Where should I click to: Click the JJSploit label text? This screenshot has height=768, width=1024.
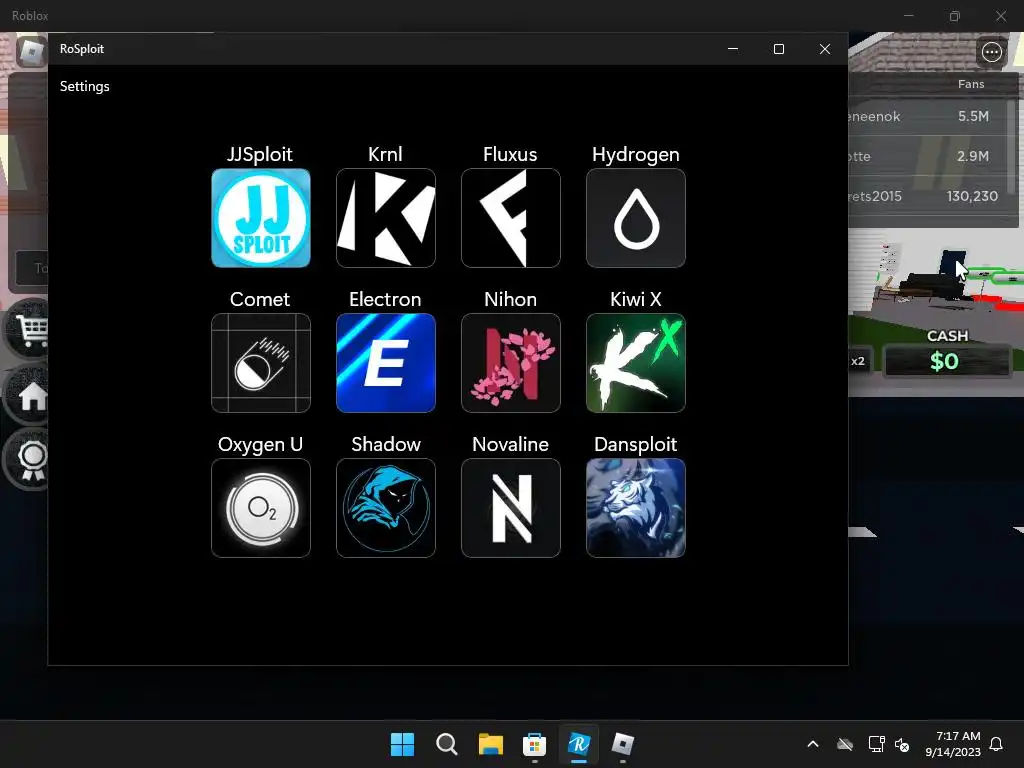click(260, 154)
